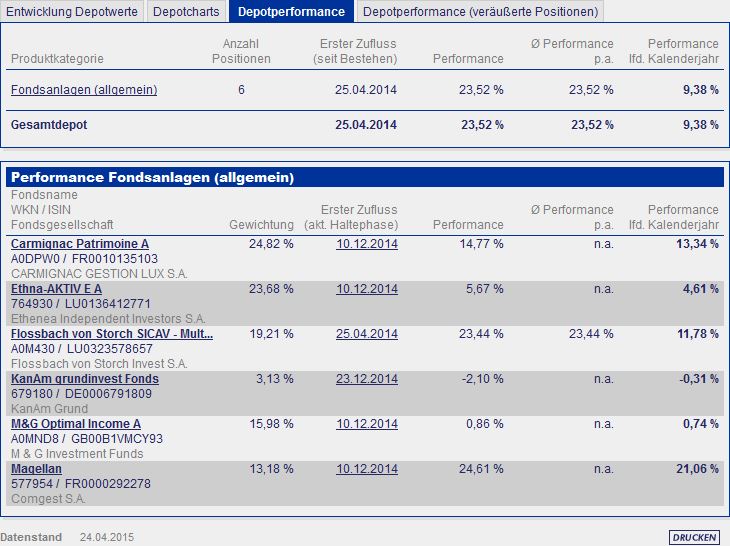Open the Magellan fund link
The height and width of the screenshot is (546, 730).
coord(36,469)
